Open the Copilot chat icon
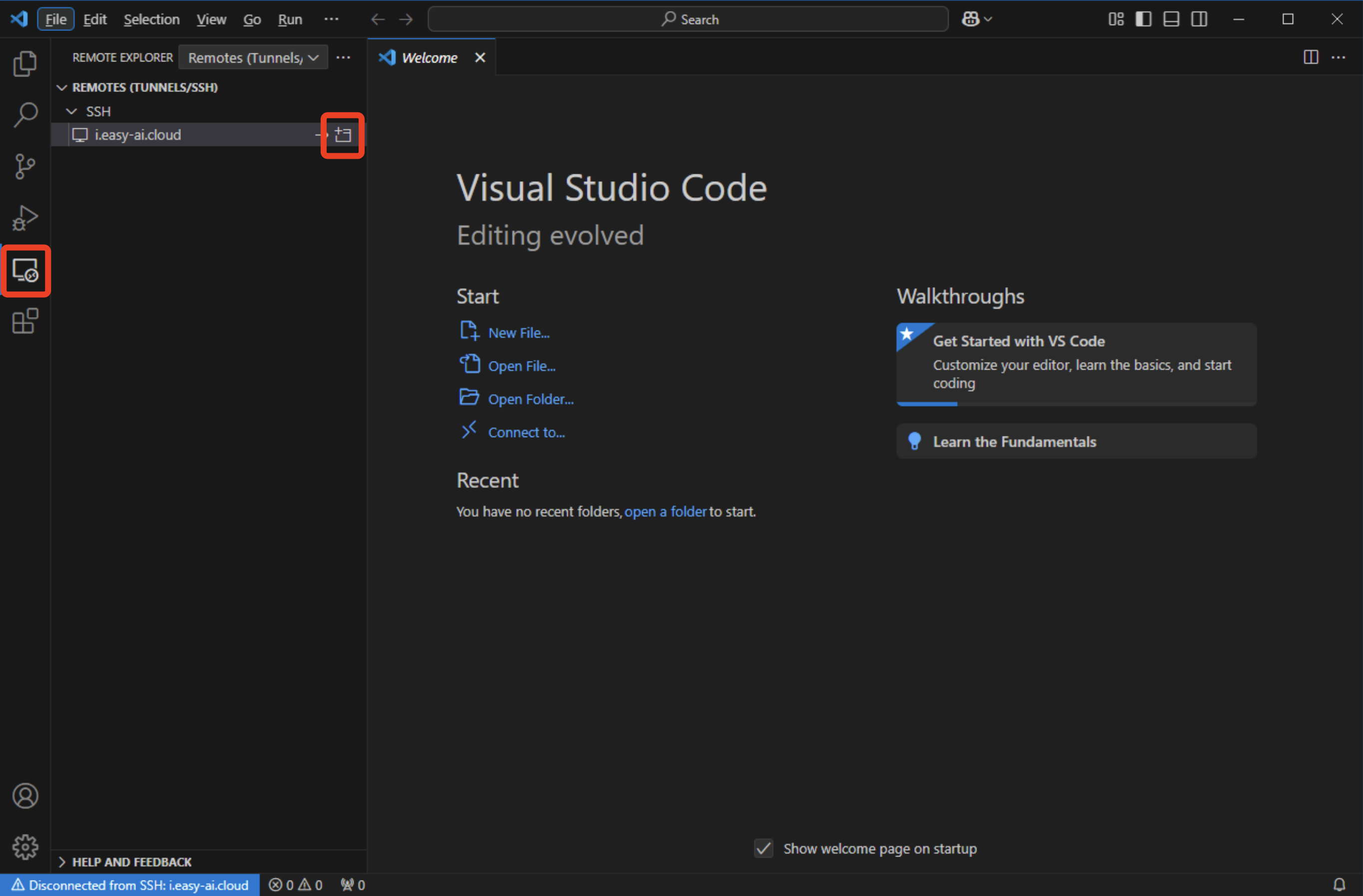This screenshot has width=1363, height=896. coord(971,19)
